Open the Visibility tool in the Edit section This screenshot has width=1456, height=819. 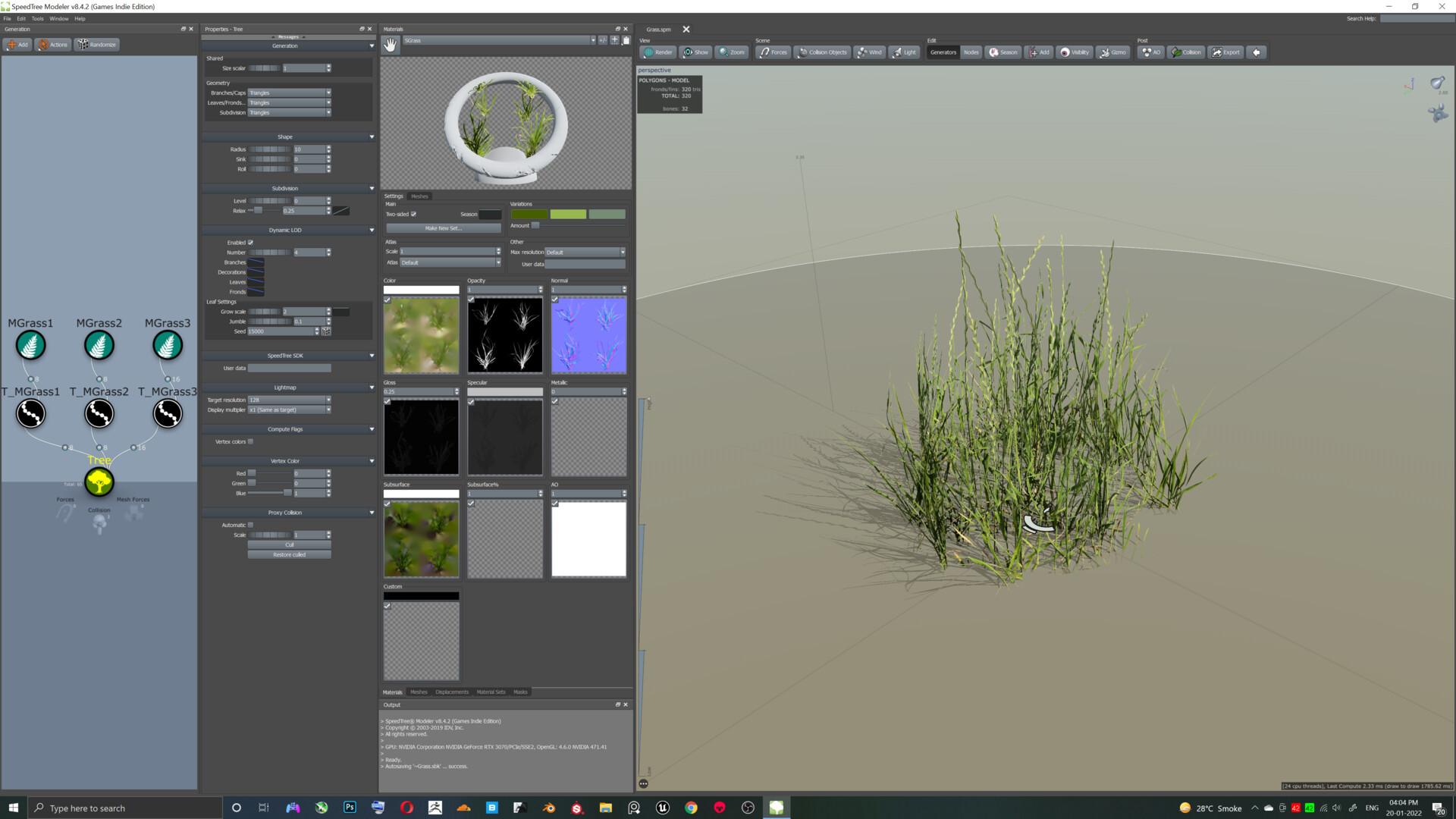[1074, 52]
